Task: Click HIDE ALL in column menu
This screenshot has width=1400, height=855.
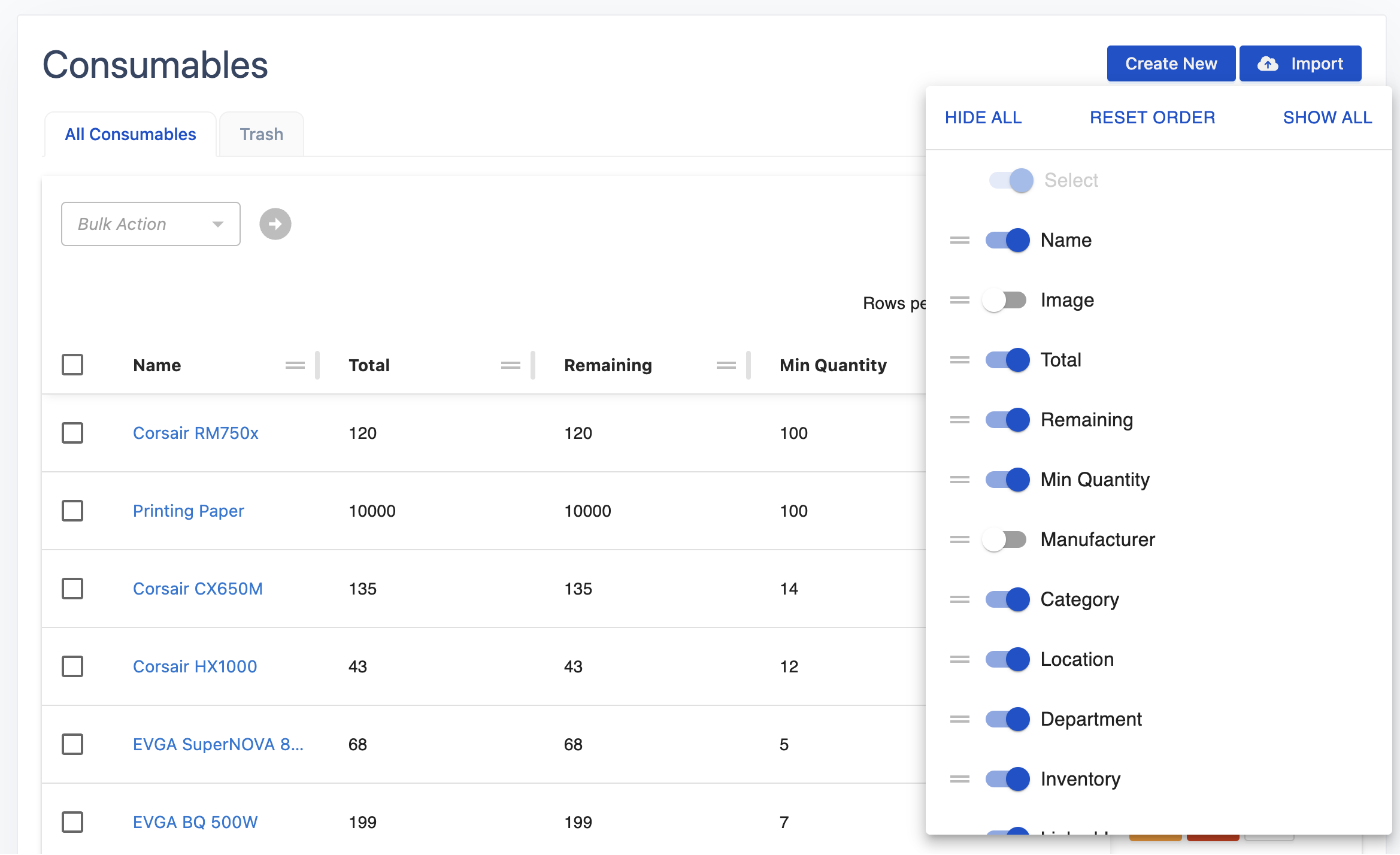Action: pos(983,117)
